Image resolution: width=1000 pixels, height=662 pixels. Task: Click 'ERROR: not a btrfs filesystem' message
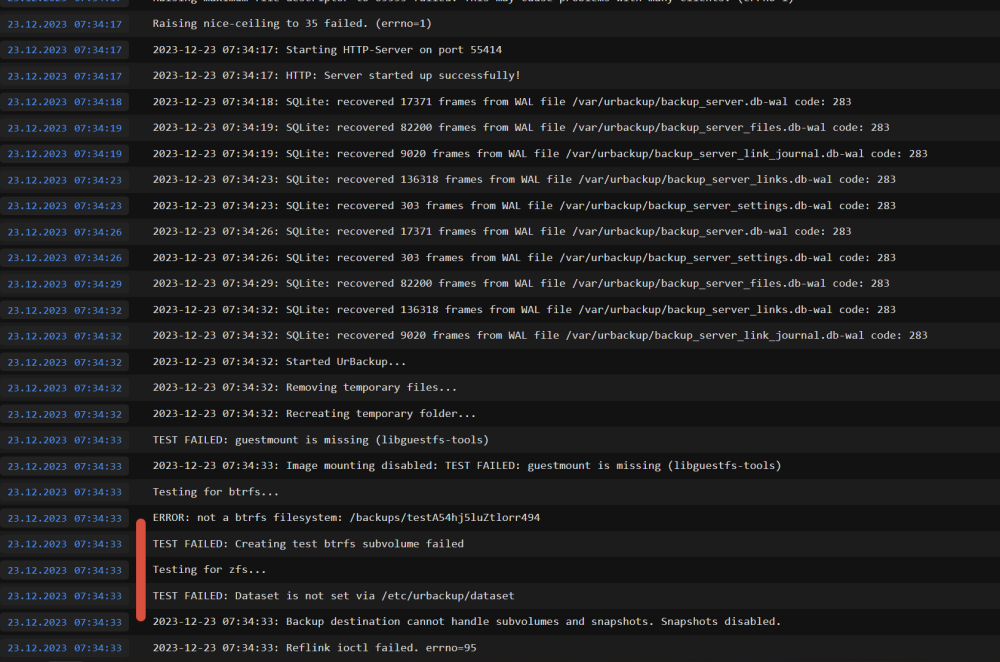pyautogui.click(x=346, y=517)
